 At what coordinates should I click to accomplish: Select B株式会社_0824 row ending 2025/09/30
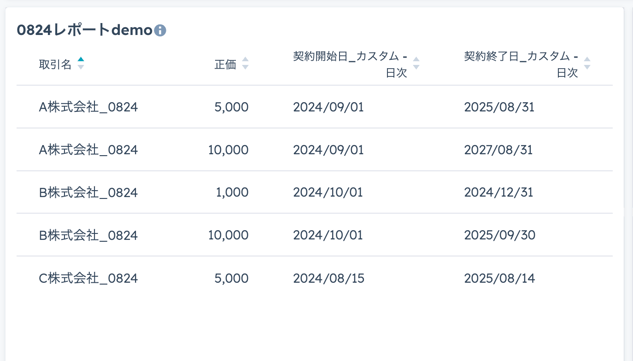tap(314, 235)
